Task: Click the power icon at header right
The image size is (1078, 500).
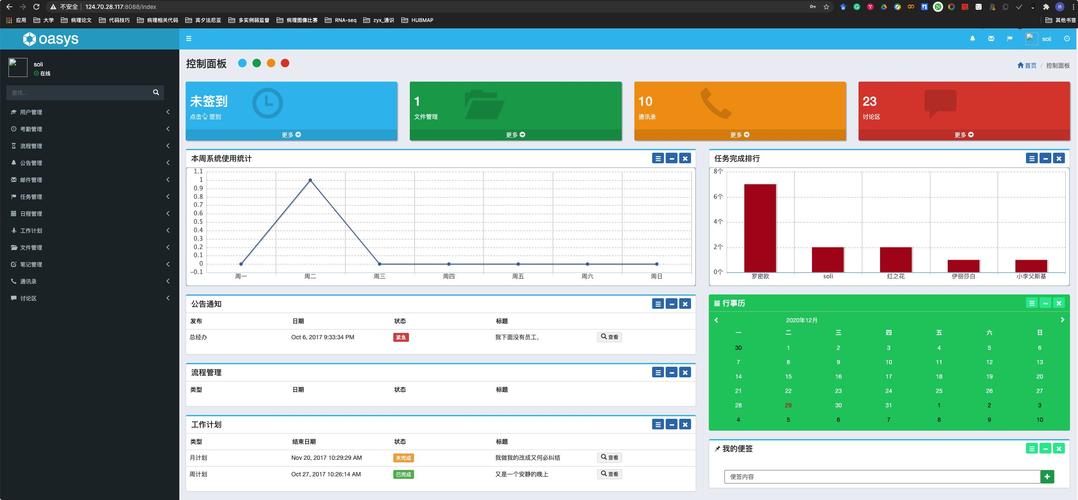Action: coord(1066,39)
